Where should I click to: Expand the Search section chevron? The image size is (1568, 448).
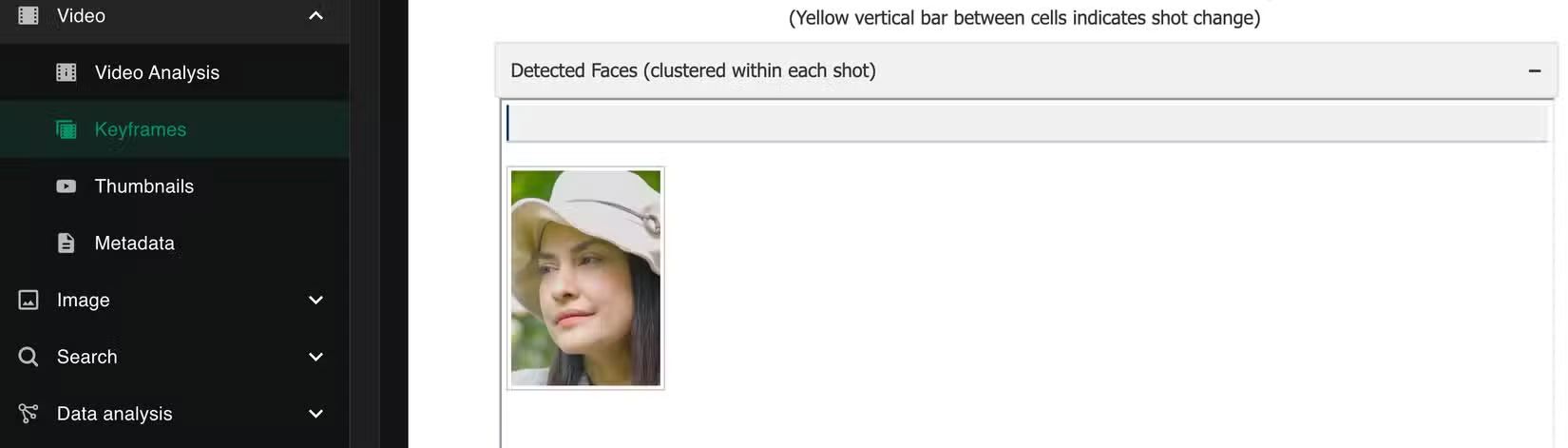316,357
